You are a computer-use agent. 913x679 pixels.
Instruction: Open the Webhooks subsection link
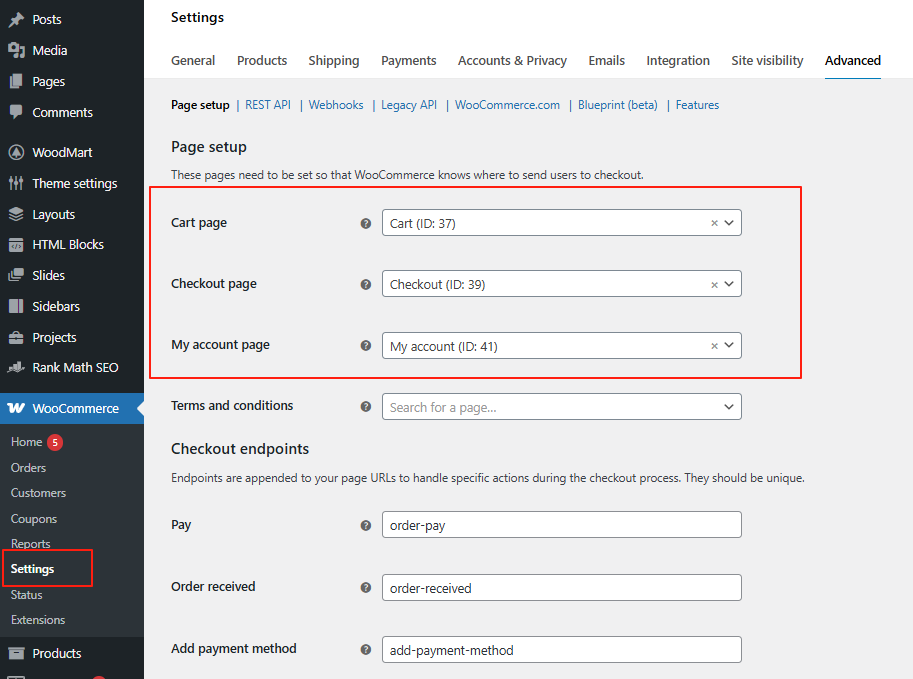click(x=336, y=105)
